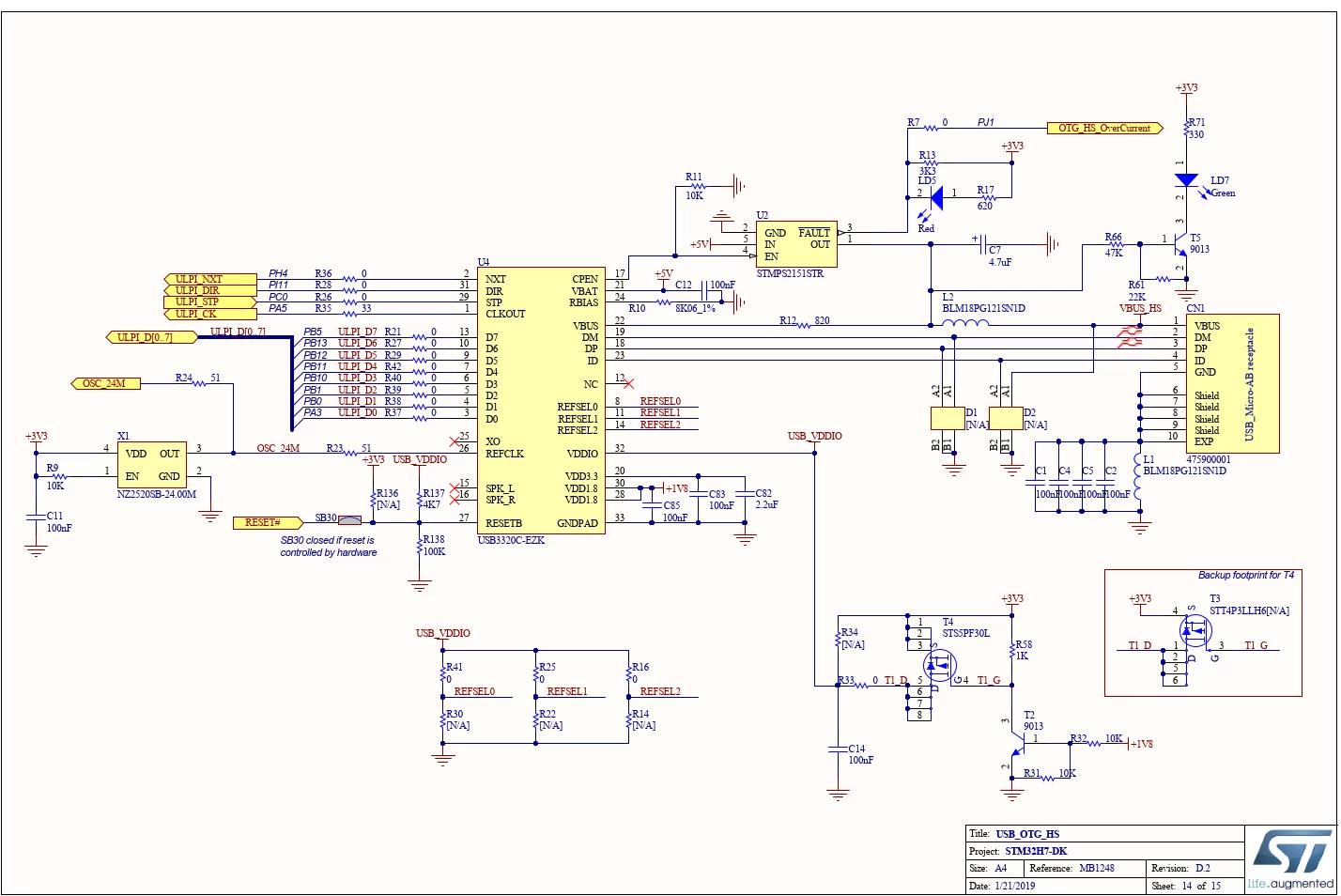This screenshot has height=896, width=1341.
Task: Select the USB Micro-AB receptacle CN1
Action: (1232, 384)
